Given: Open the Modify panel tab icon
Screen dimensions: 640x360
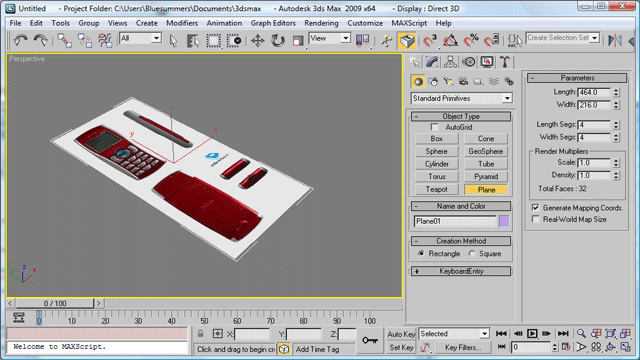Looking at the screenshot, I should tap(432, 62).
